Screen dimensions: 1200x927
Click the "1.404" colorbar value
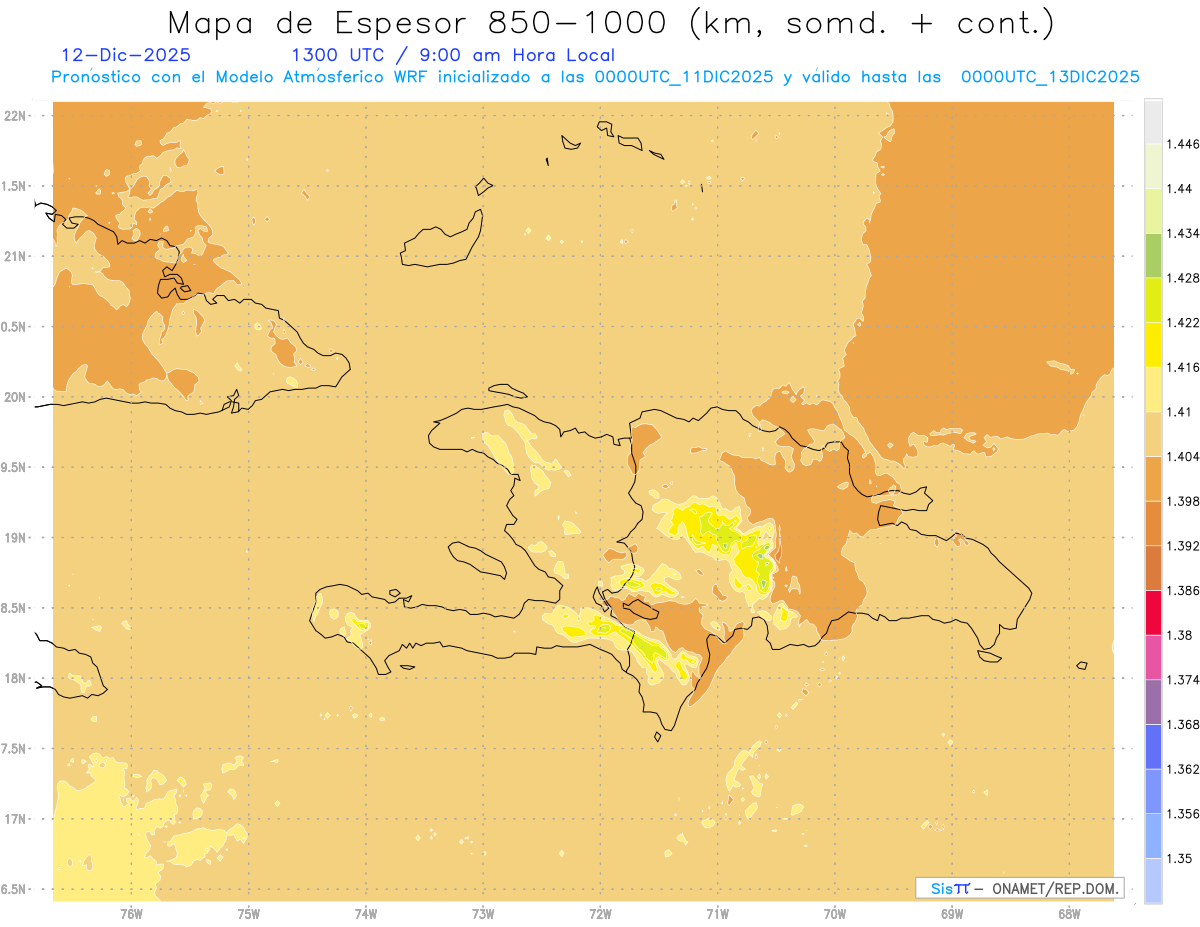[1183, 457]
